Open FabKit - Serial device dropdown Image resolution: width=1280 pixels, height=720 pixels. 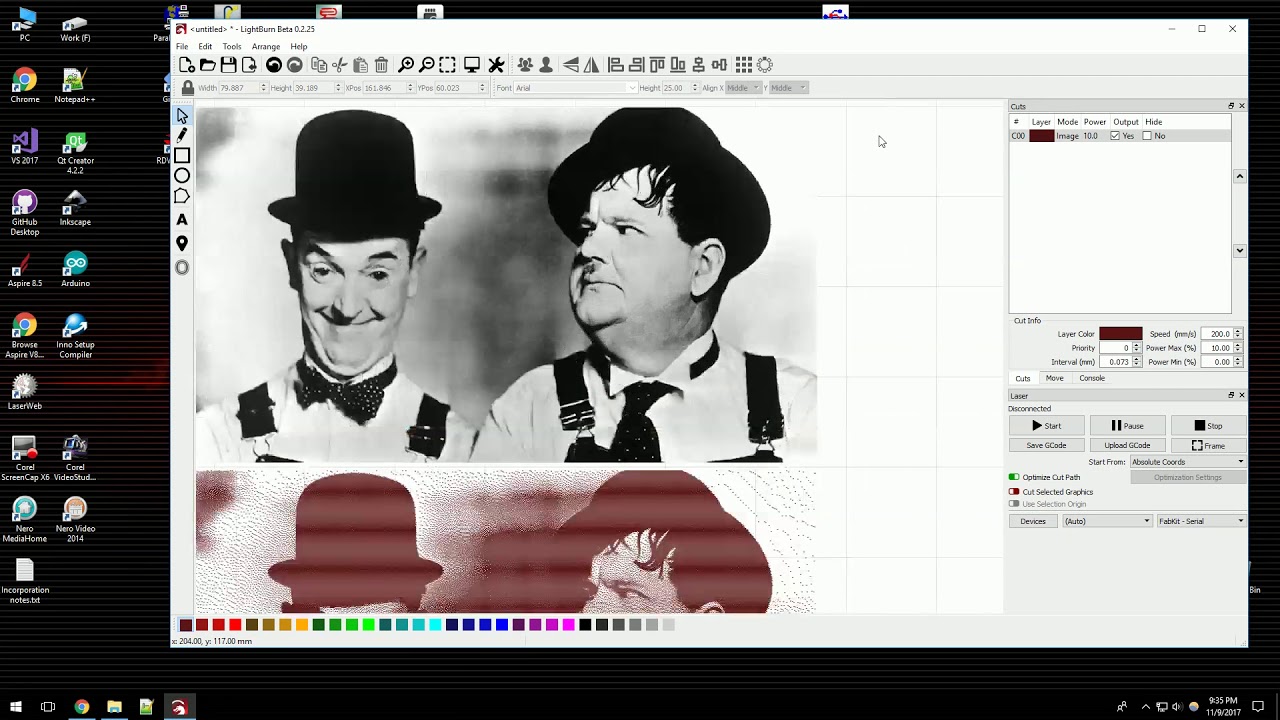click(1201, 521)
